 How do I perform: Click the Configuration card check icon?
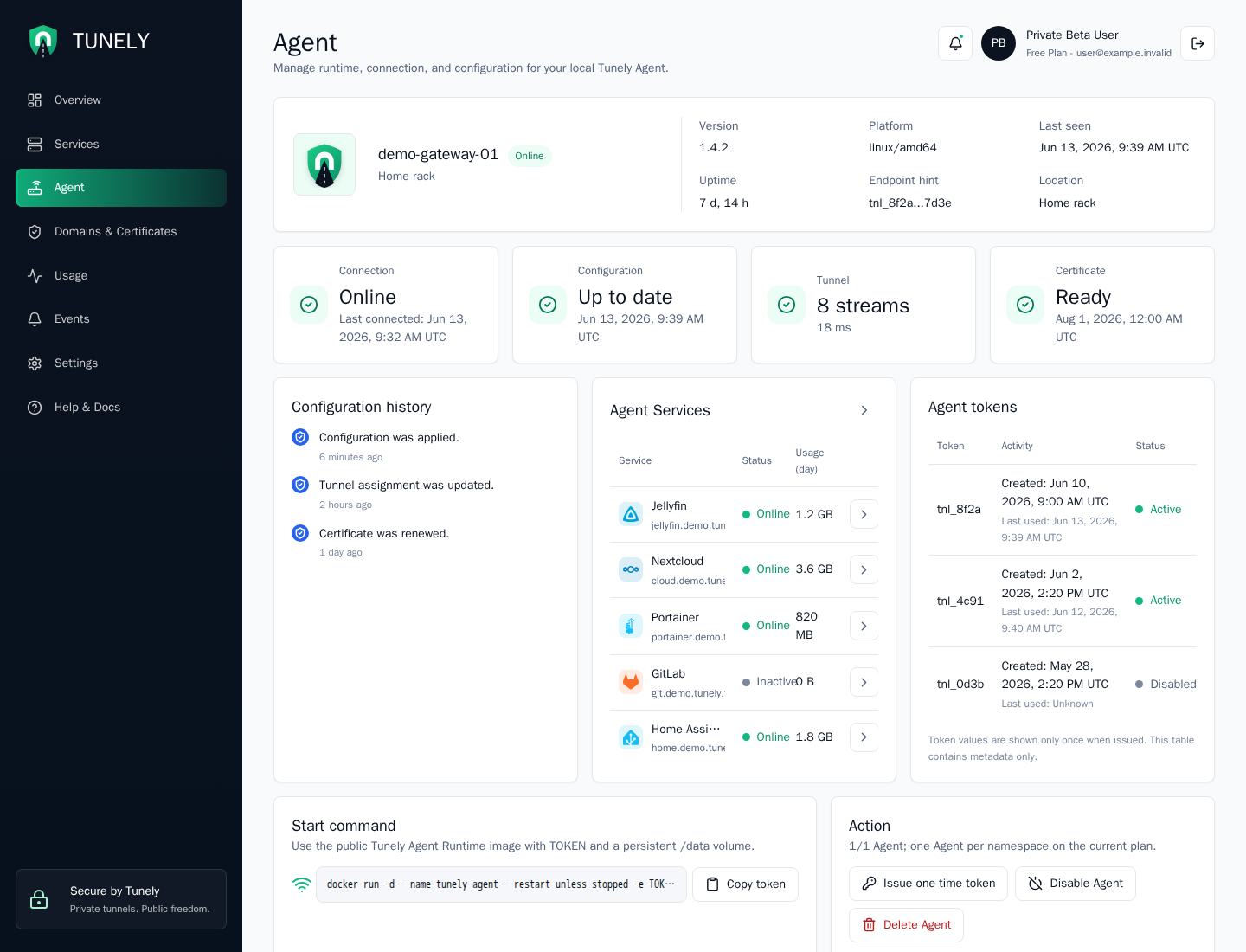click(x=548, y=305)
